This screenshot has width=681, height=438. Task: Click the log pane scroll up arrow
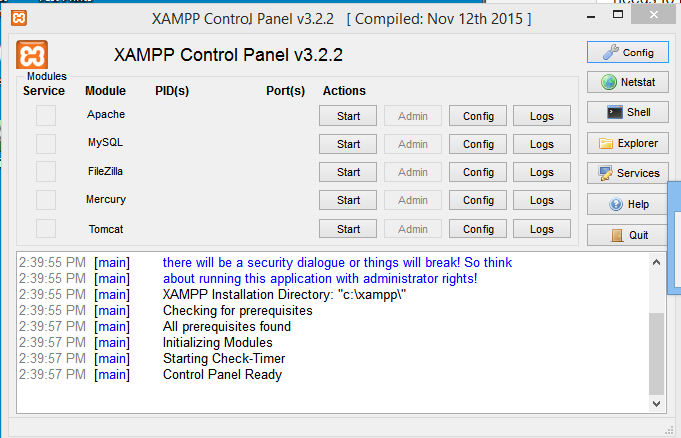click(x=656, y=262)
